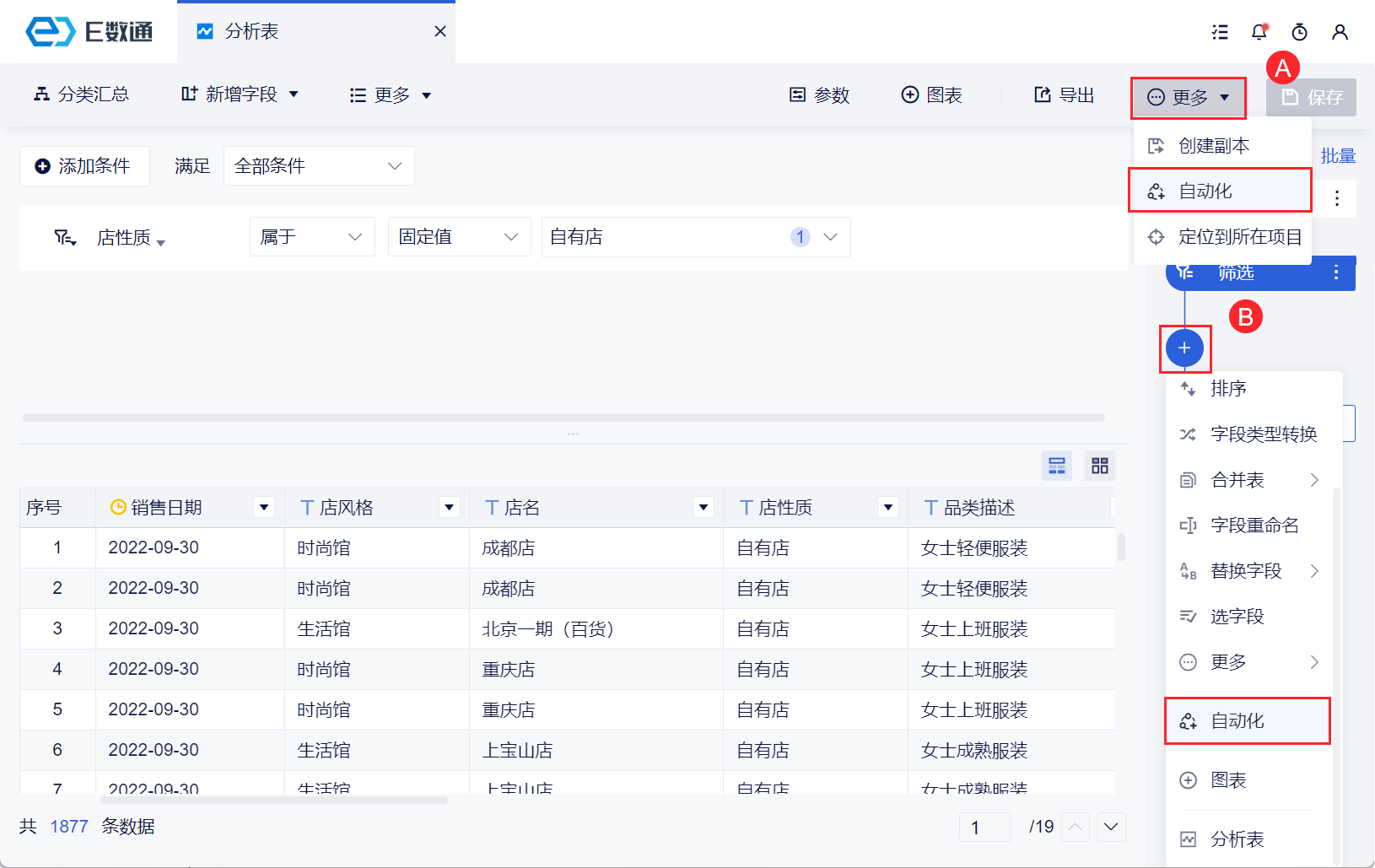
Task: Click 北京一期（百货） cell in row 3
Action: click(x=596, y=629)
